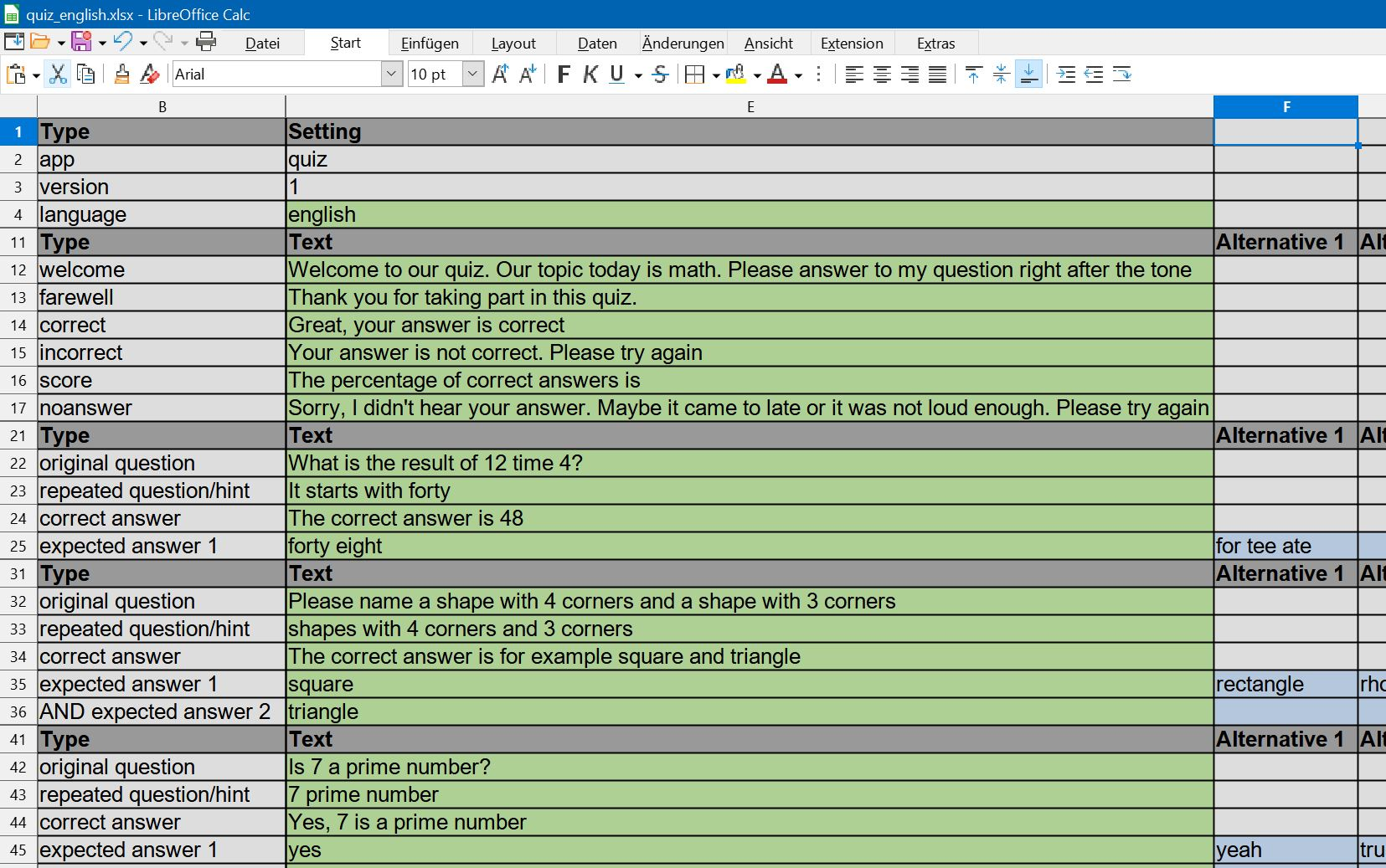Select the column F header
The image size is (1386, 868).
1286,106
